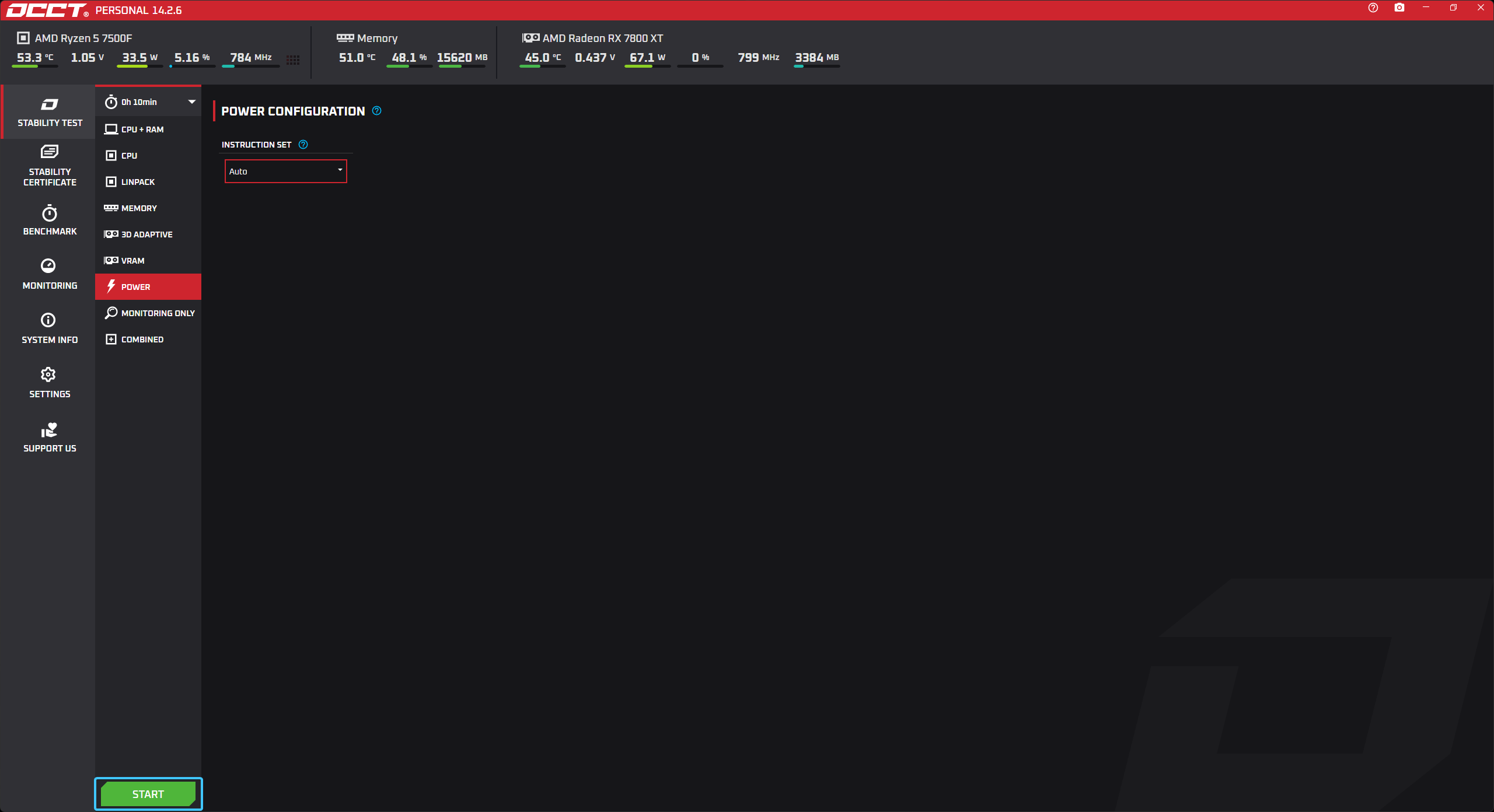This screenshot has width=1494, height=812.
Task: Click the CPU core grid icon
Action: point(293,60)
